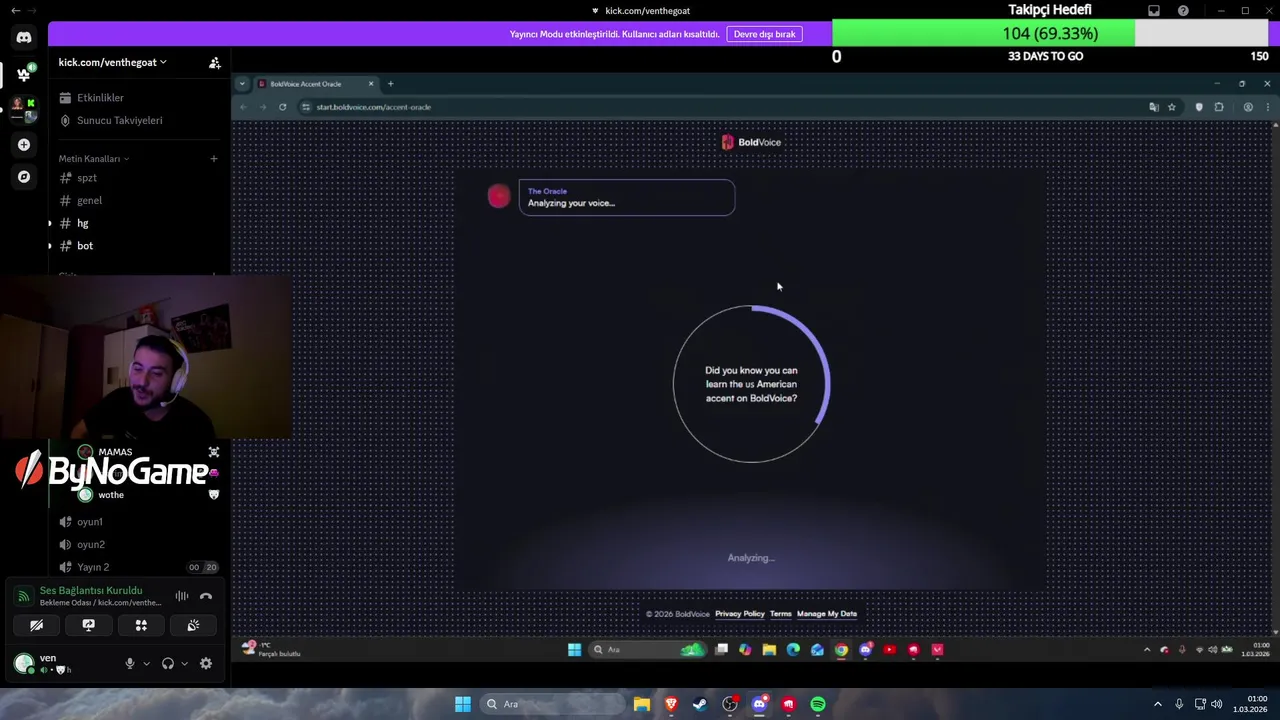
Task: Click the share your screen button
Action: [88, 625]
